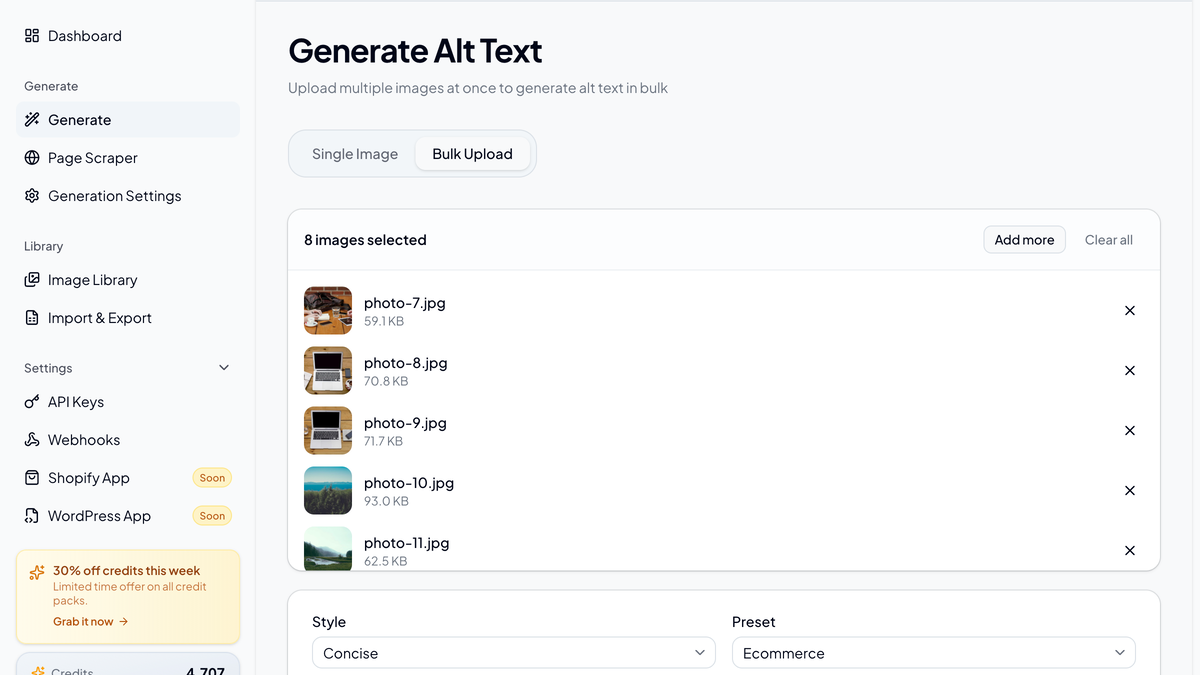Screen dimensions: 1200x675
Task: Navigate to Image Library
Action: [128, 280]
